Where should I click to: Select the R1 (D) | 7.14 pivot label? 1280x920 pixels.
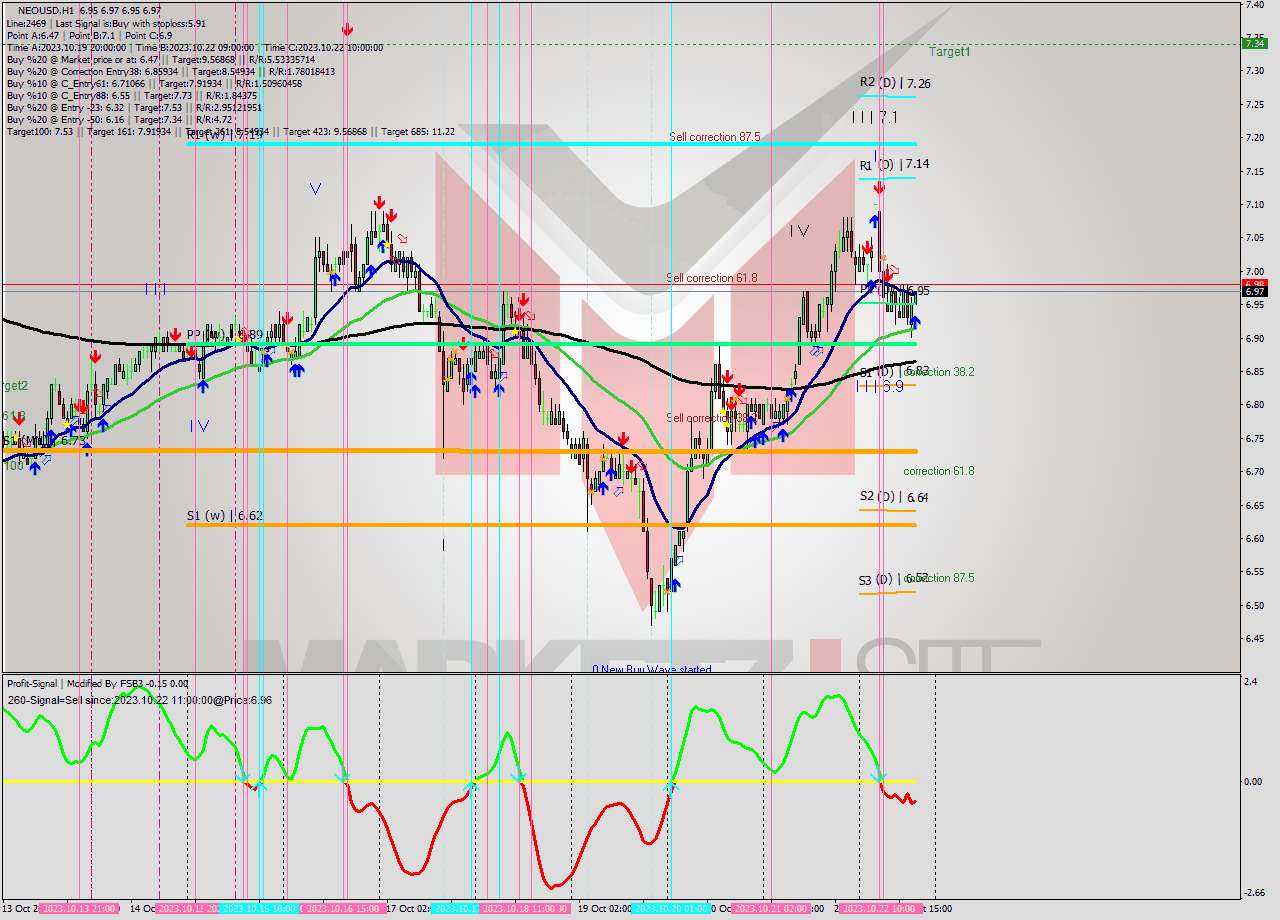(895, 164)
